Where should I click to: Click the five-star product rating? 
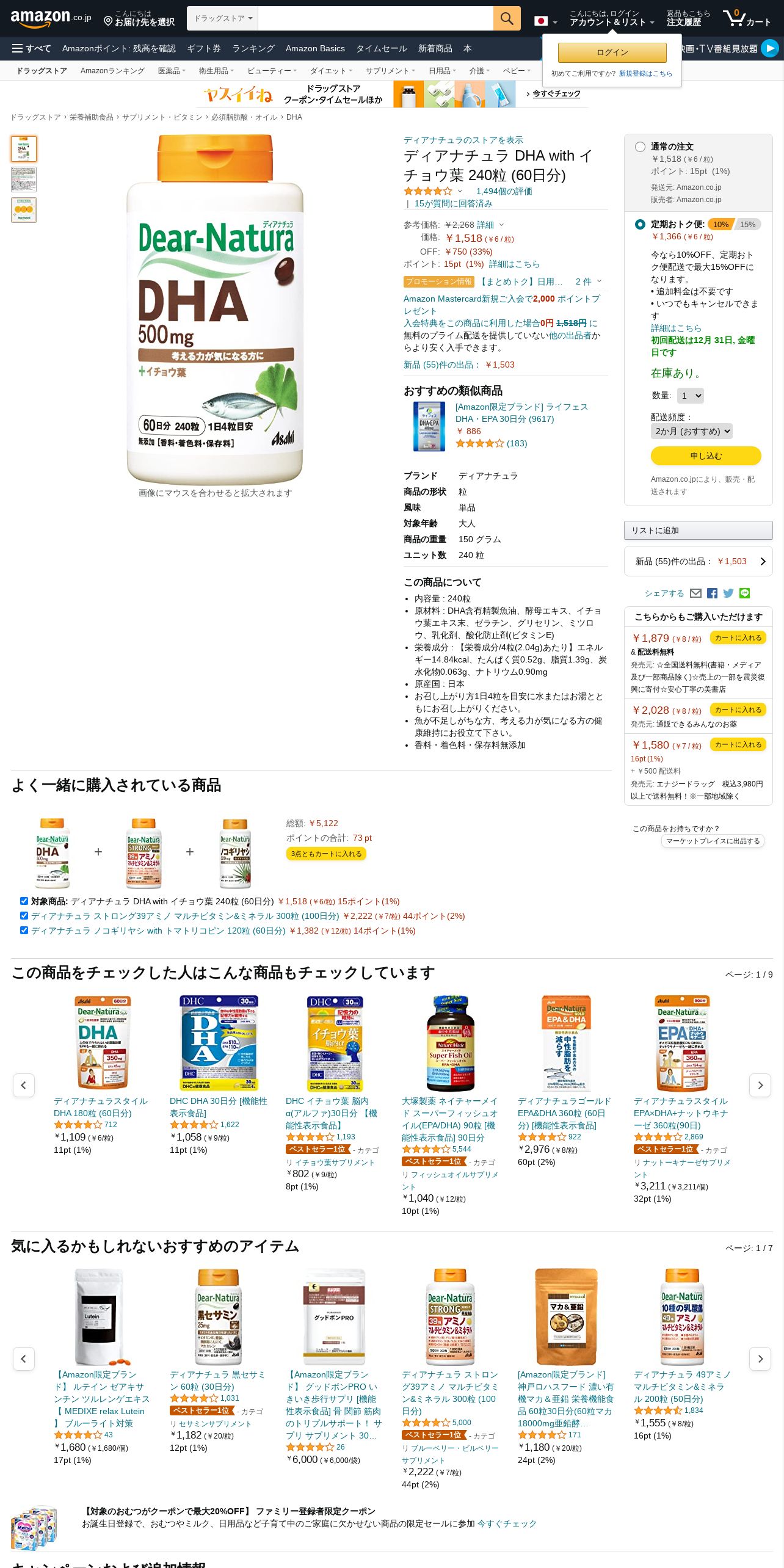[428, 191]
